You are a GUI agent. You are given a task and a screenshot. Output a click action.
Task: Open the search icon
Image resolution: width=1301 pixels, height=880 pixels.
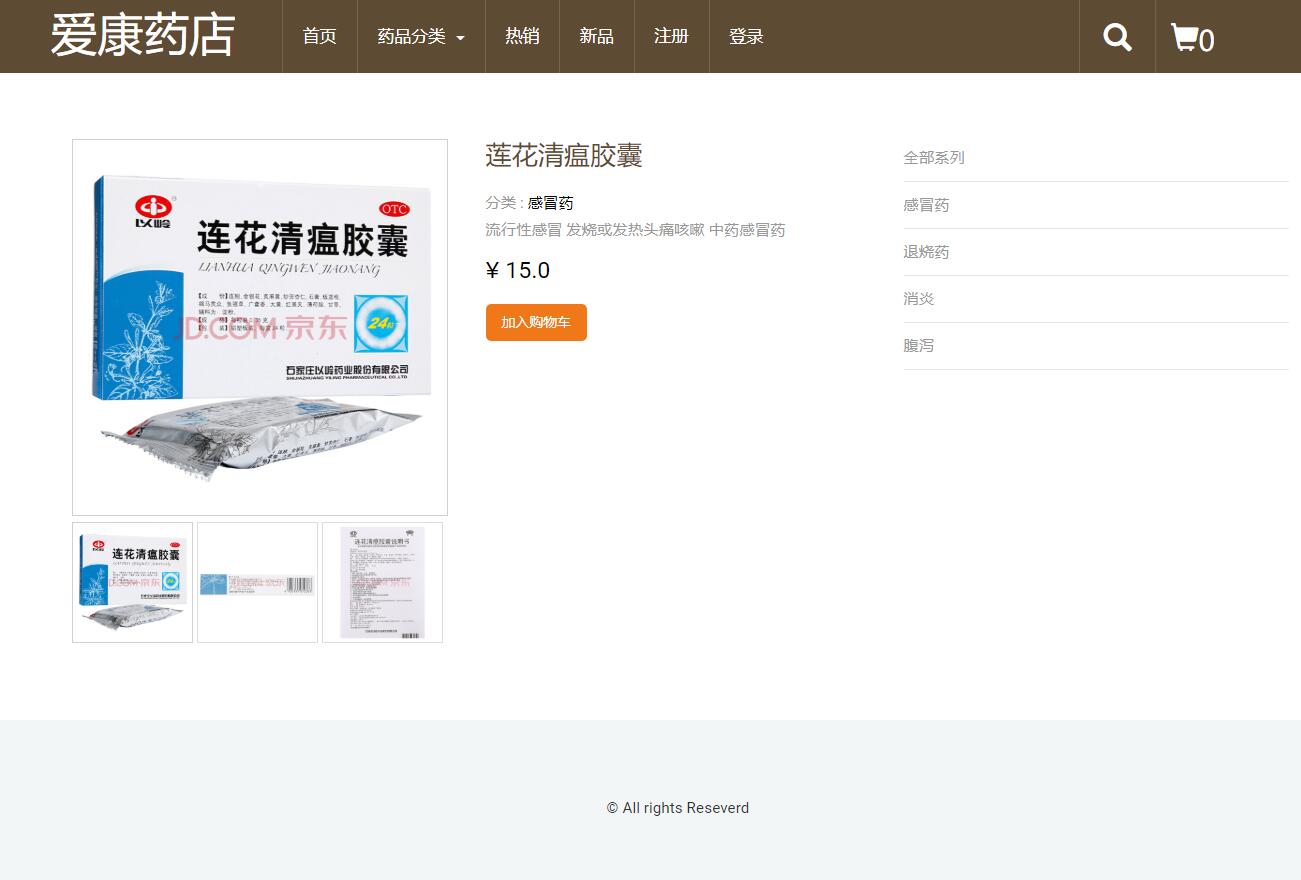point(1116,36)
